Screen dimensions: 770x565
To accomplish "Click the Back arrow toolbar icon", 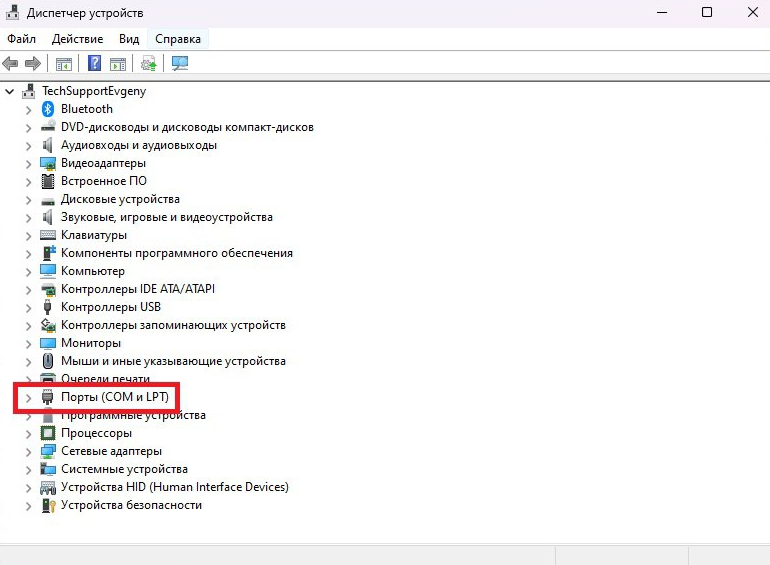I will click(x=10, y=63).
